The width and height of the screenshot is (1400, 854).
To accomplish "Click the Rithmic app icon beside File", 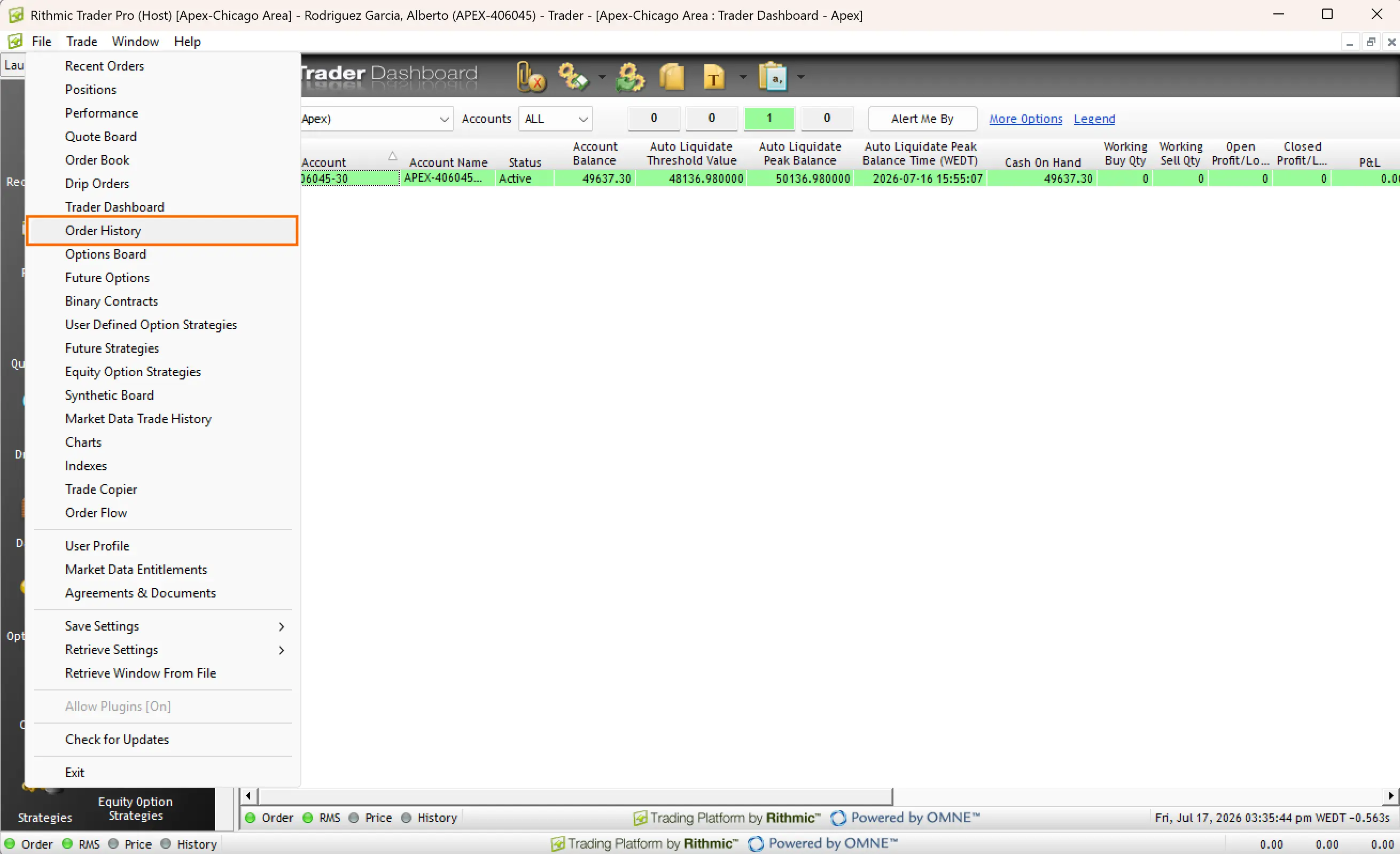I will click(15, 42).
